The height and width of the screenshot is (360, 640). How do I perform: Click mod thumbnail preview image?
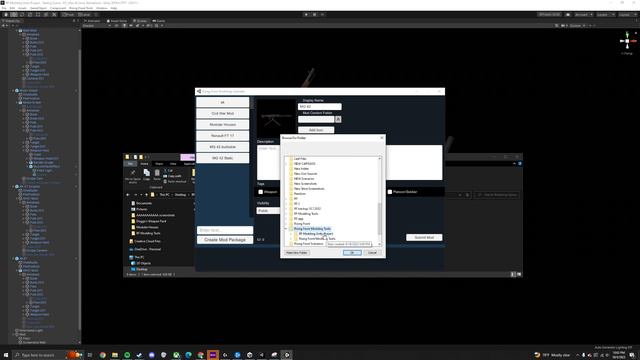coord(276,118)
